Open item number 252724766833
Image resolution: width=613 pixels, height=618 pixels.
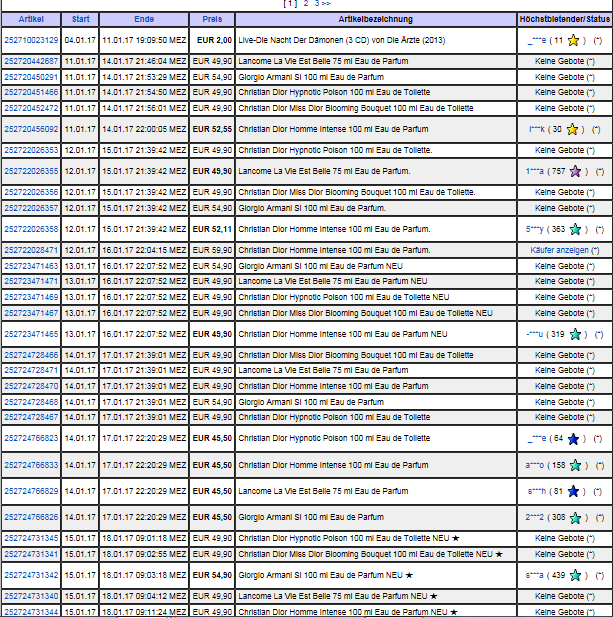[x=31, y=465]
